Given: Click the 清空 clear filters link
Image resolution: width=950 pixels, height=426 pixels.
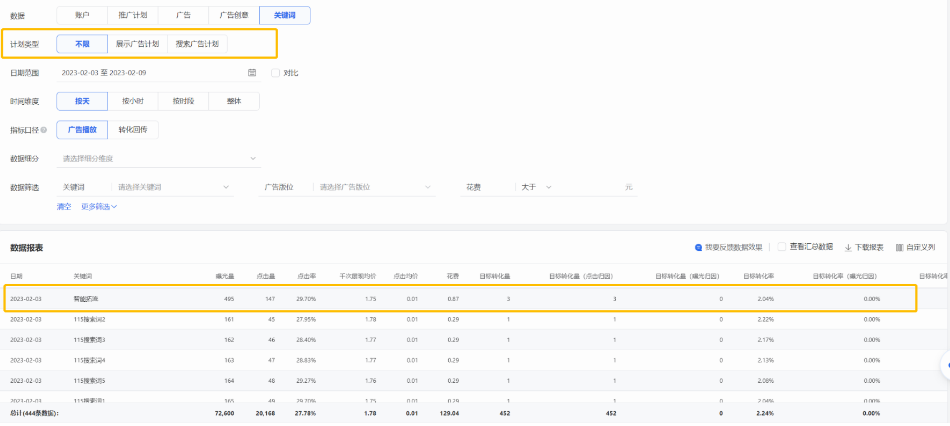Looking at the screenshot, I should click(64, 207).
